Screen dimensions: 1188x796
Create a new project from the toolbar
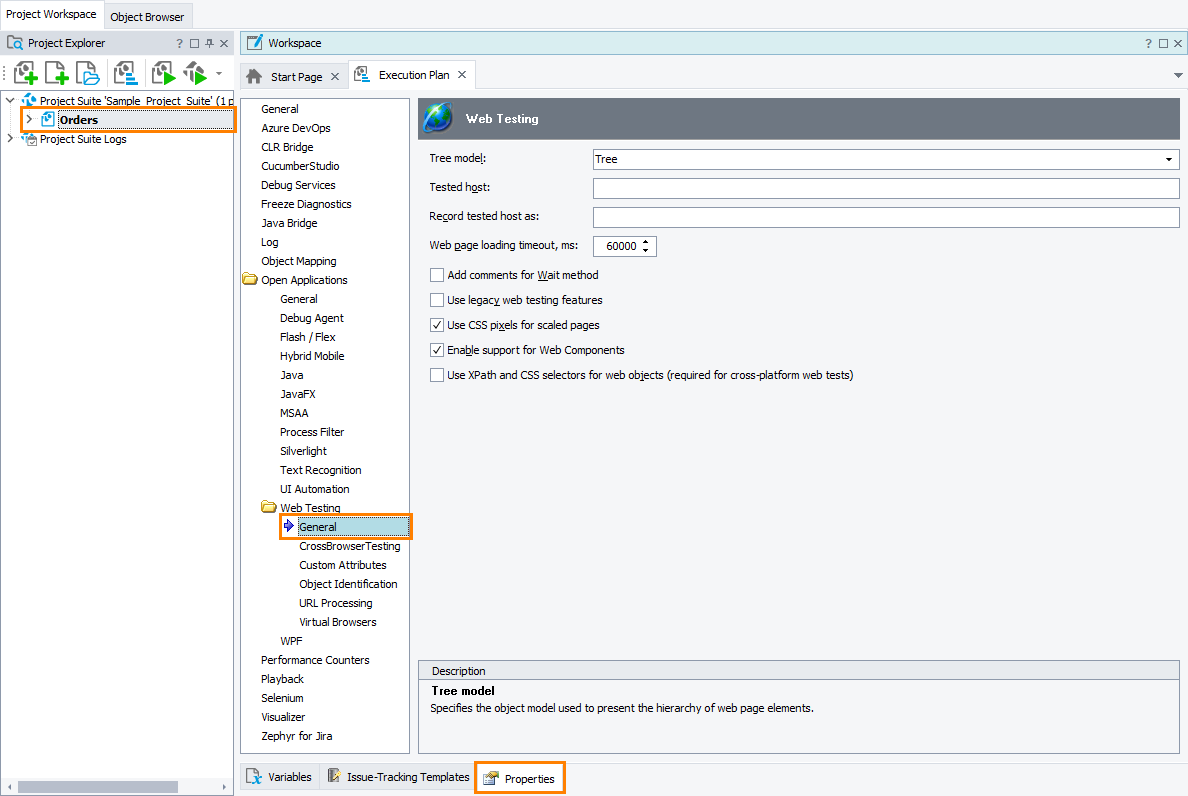pyautogui.click(x=25, y=72)
